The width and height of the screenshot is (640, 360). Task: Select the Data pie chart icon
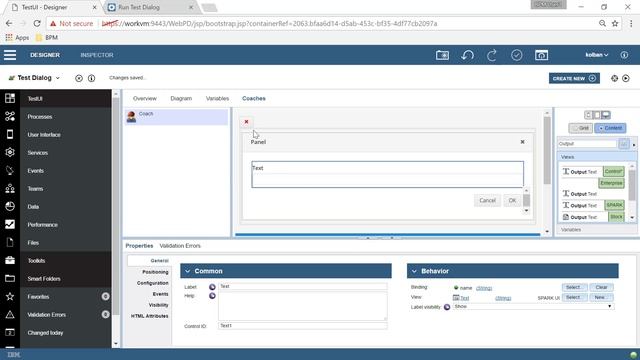(10, 206)
